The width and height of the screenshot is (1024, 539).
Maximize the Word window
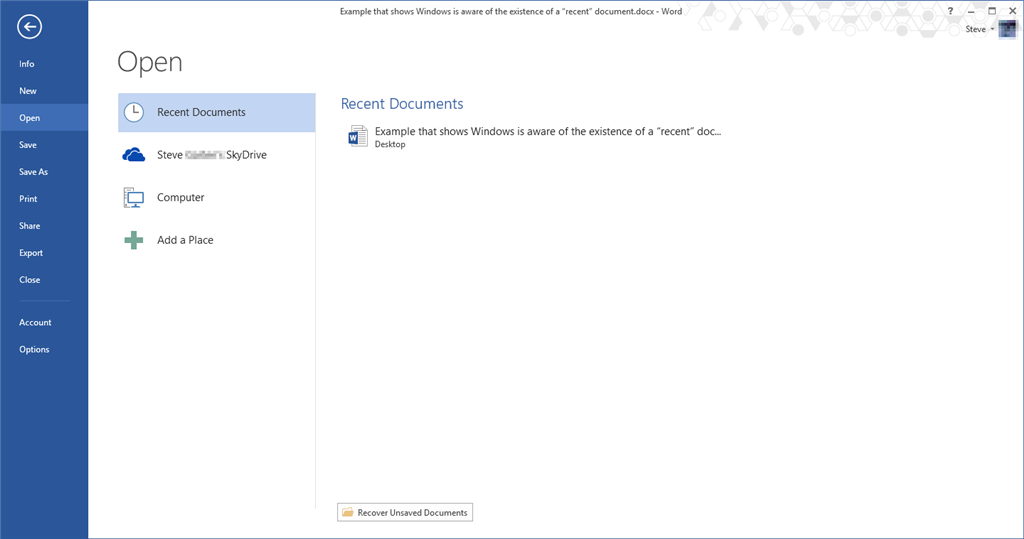click(x=992, y=11)
